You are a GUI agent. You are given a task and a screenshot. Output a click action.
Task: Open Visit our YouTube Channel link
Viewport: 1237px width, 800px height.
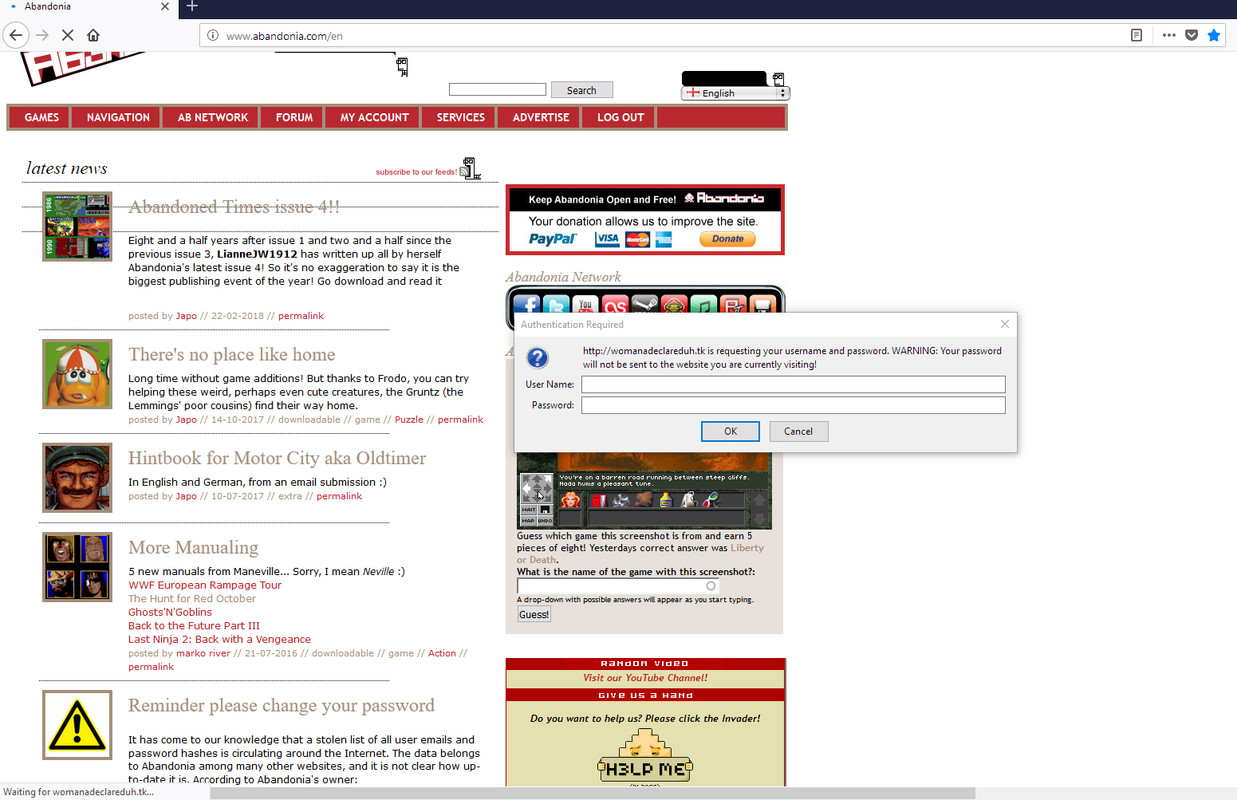tap(645, 678)
